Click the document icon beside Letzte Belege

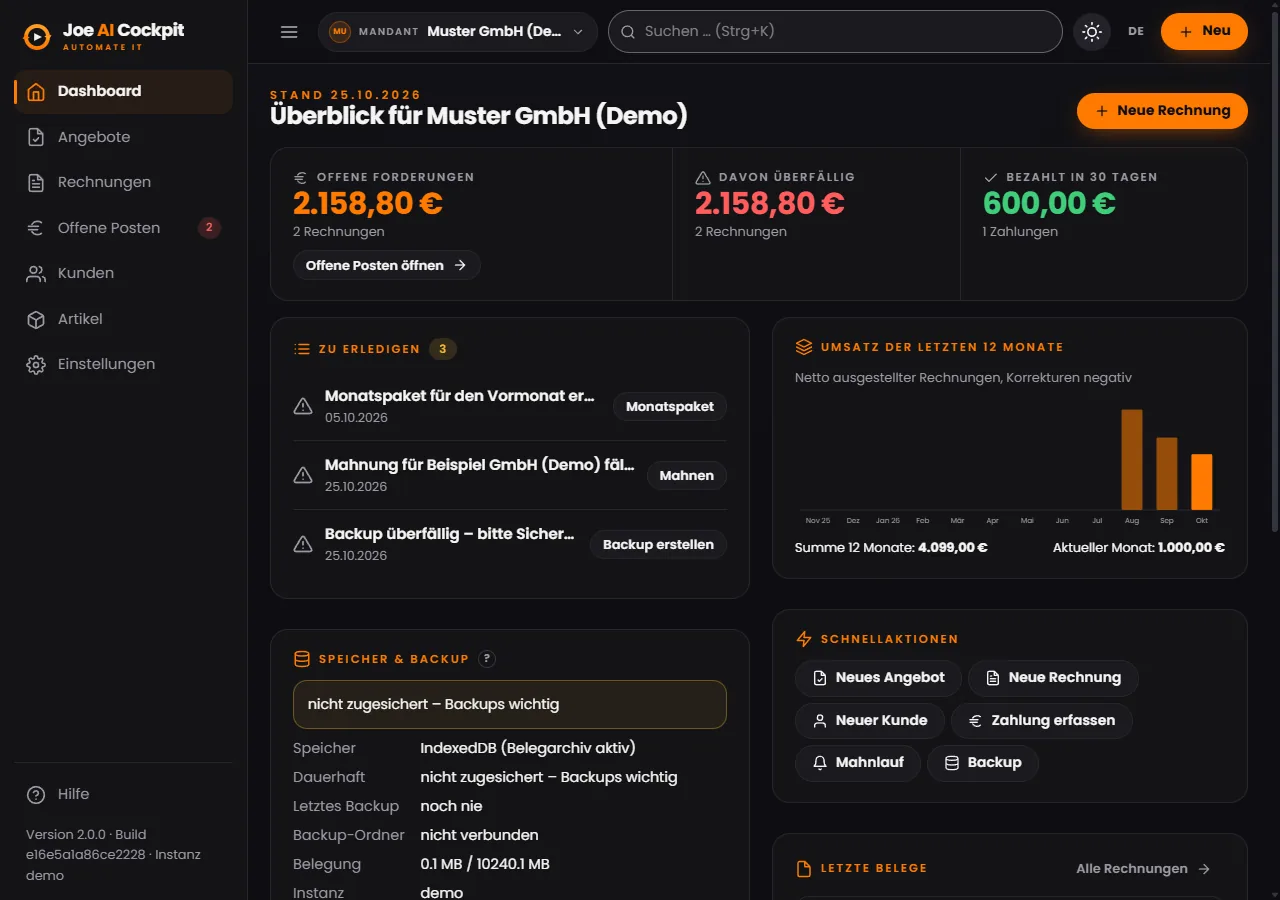[x=804, y=869]
